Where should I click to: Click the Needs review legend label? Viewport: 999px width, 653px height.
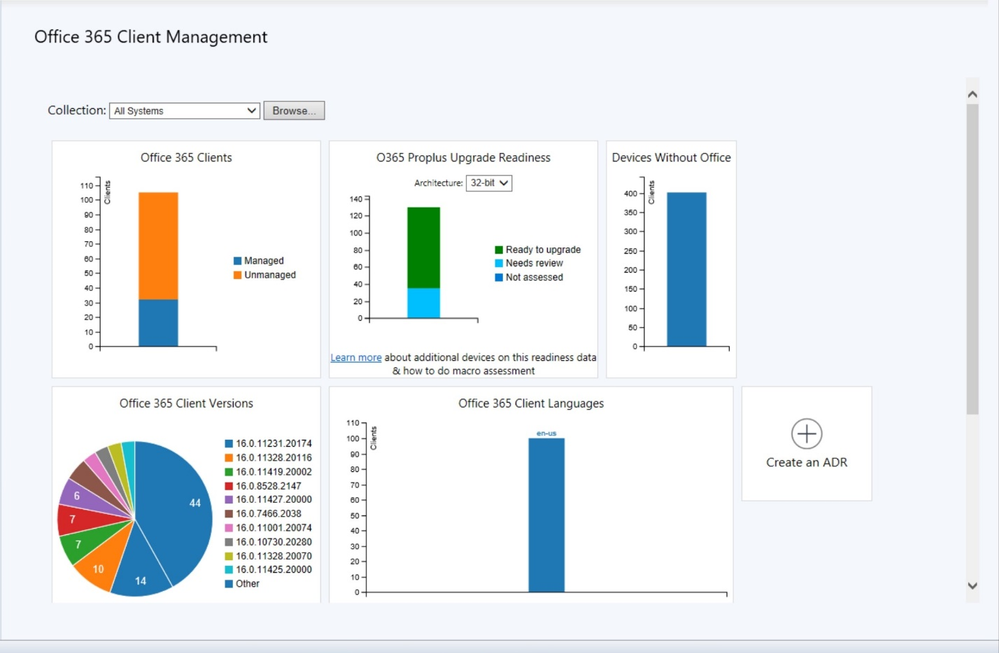(535, 263)
